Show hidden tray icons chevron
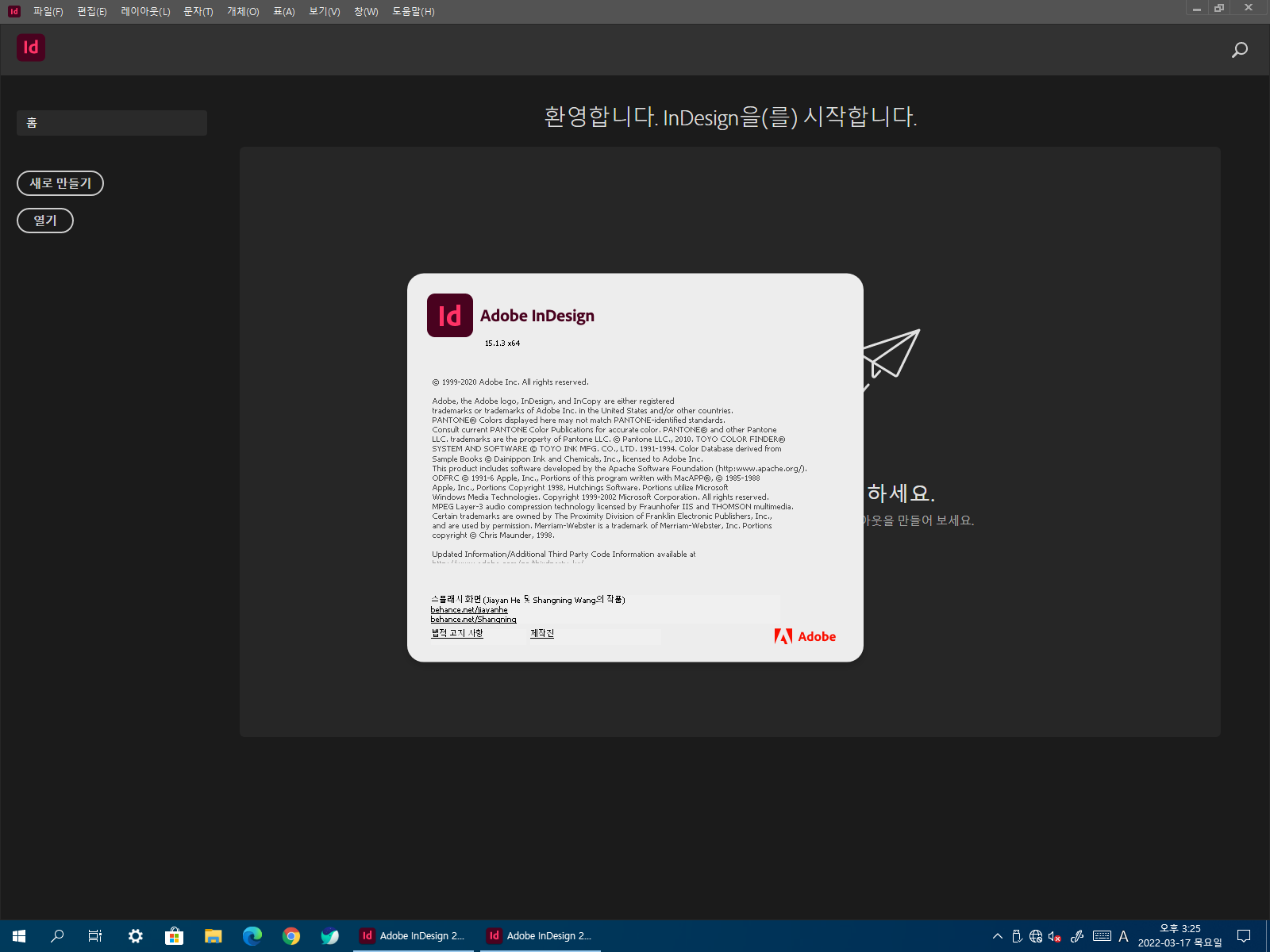Image resolution: width=1270 pixels, height=952 pixels. tap(998, 936)
